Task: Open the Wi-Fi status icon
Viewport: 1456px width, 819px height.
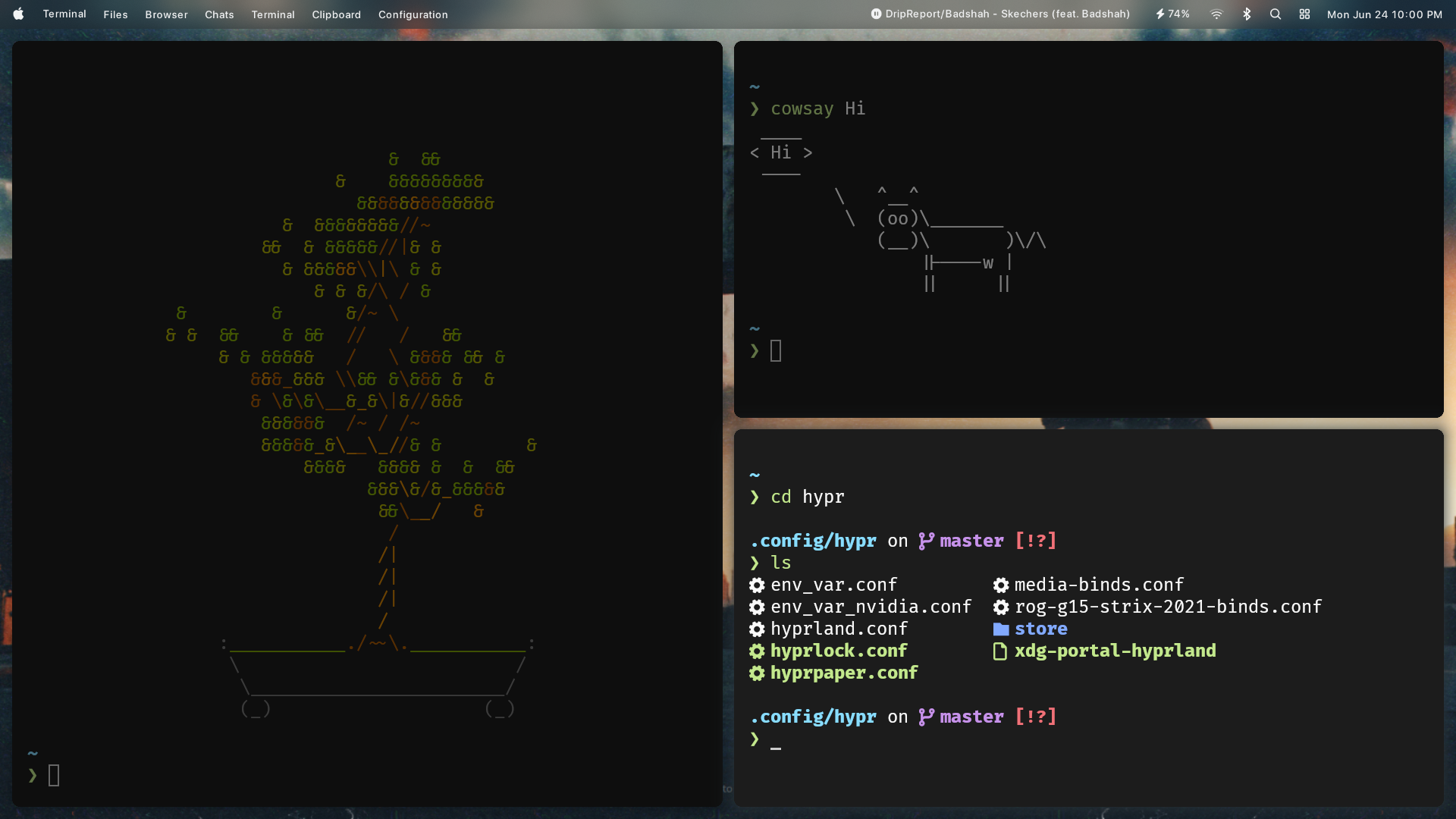Action: [1216, 14]
